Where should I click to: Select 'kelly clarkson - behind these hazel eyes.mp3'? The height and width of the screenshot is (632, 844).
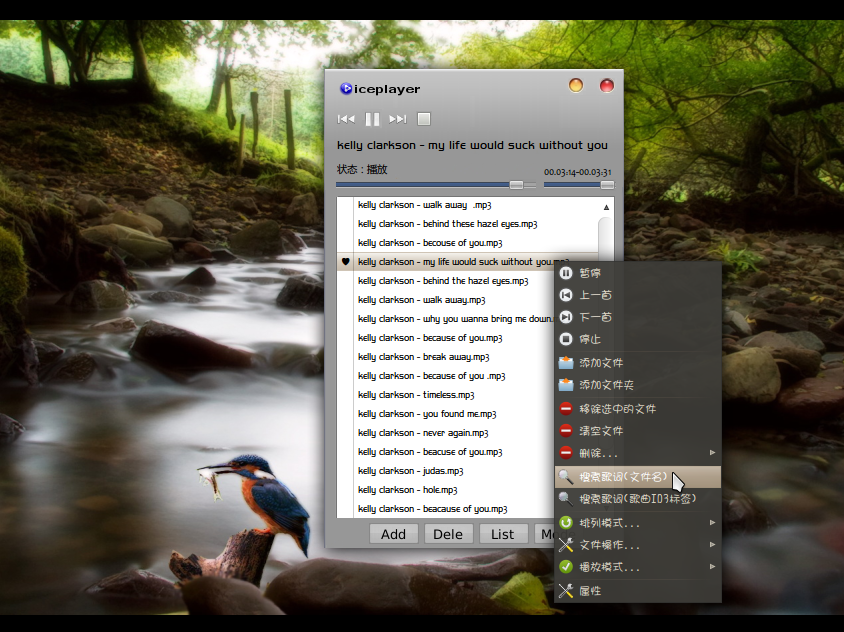(x=467, y=224)
